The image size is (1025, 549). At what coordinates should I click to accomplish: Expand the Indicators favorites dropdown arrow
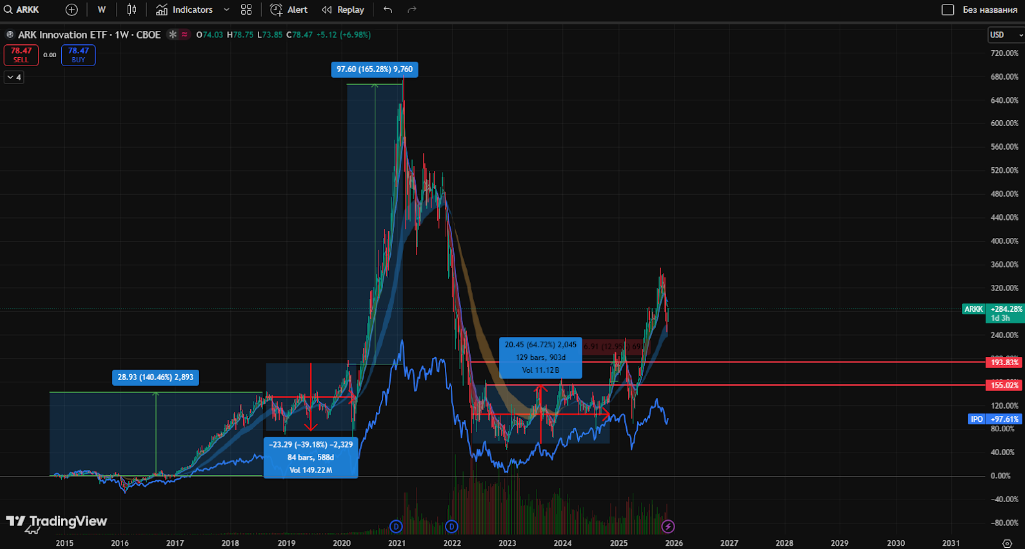coord(226,9)
